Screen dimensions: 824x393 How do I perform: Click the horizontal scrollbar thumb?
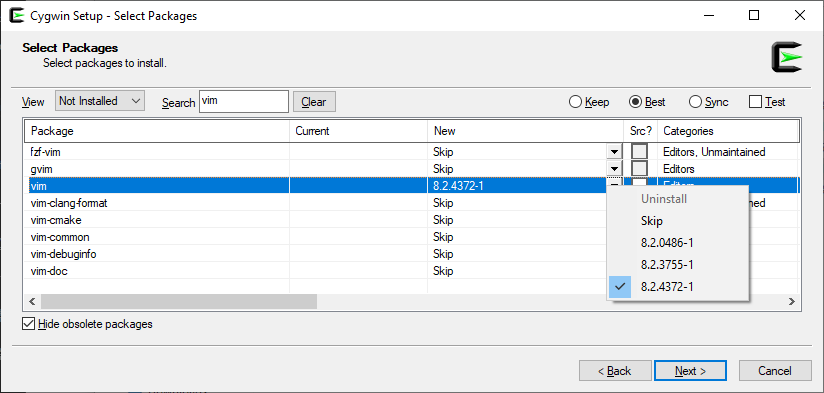coord(179,302)
